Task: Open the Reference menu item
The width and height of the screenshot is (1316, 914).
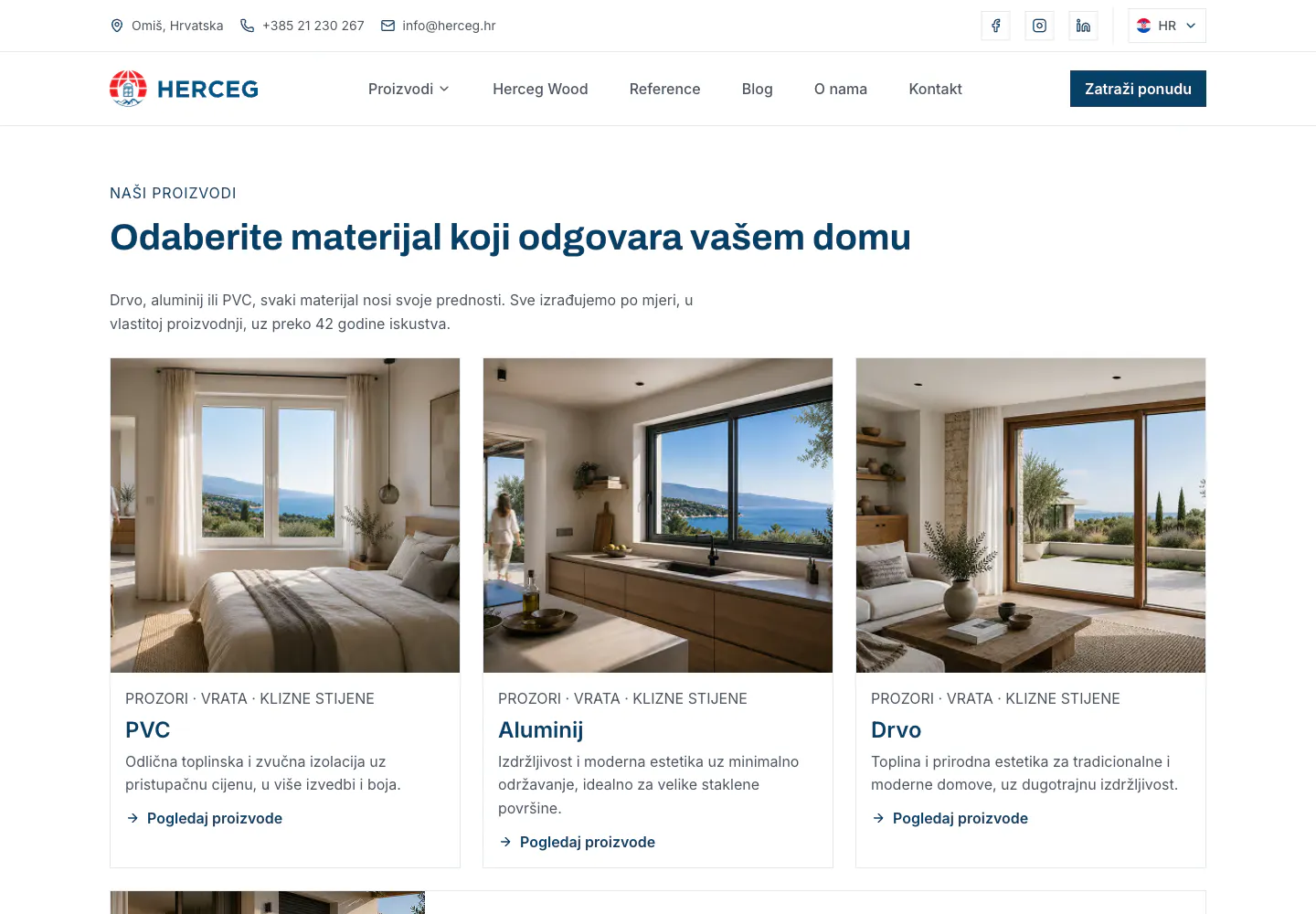Action: pyautogui.click(x=664, y=89)
